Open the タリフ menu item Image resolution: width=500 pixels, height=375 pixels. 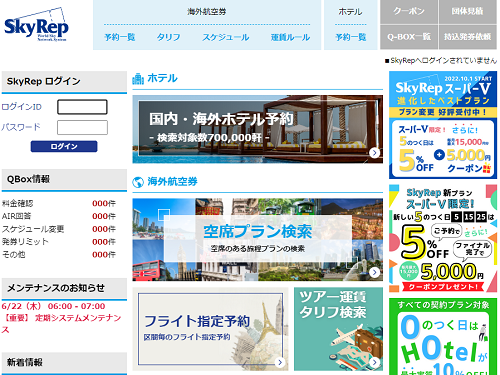(x=169, y=37)
